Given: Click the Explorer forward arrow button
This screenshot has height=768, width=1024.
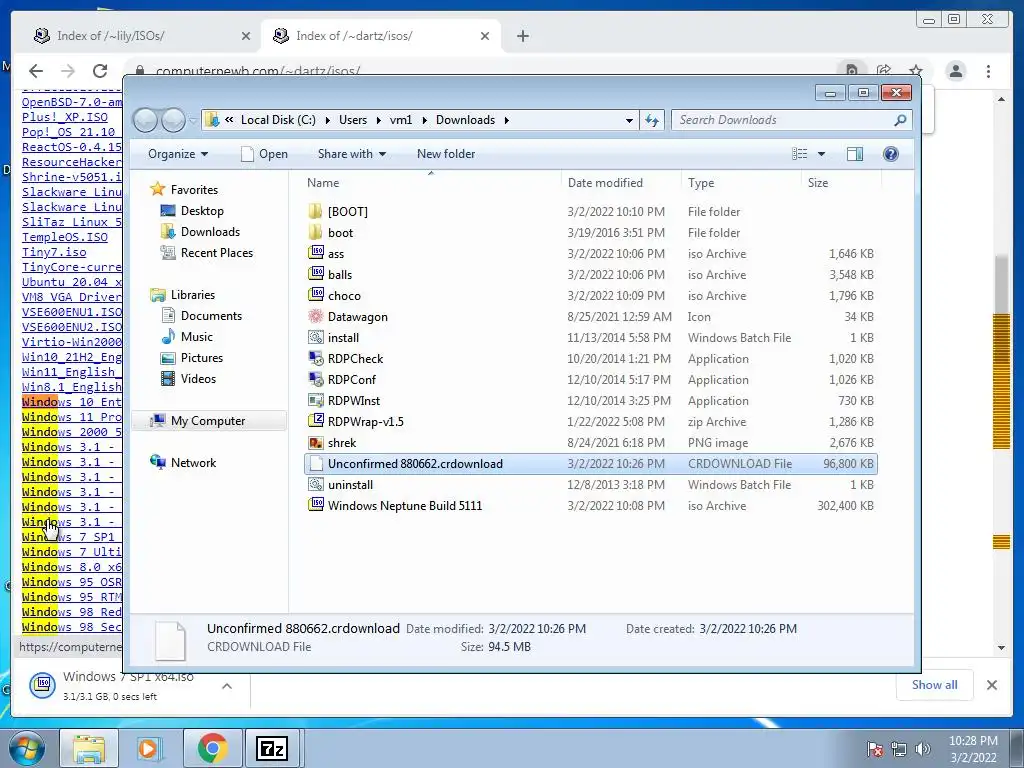Looking at the screenshot, I should tap(173, 120).
